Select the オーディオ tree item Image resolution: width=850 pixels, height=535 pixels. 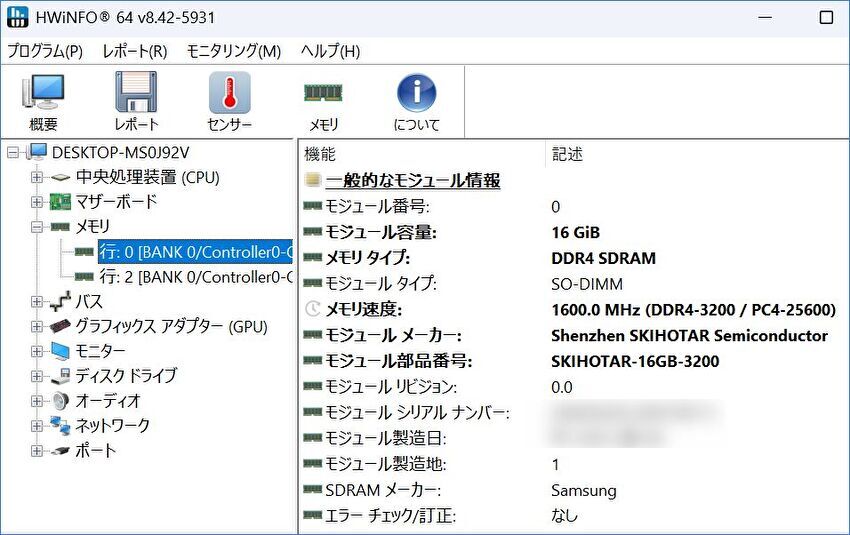click(108, 401)
